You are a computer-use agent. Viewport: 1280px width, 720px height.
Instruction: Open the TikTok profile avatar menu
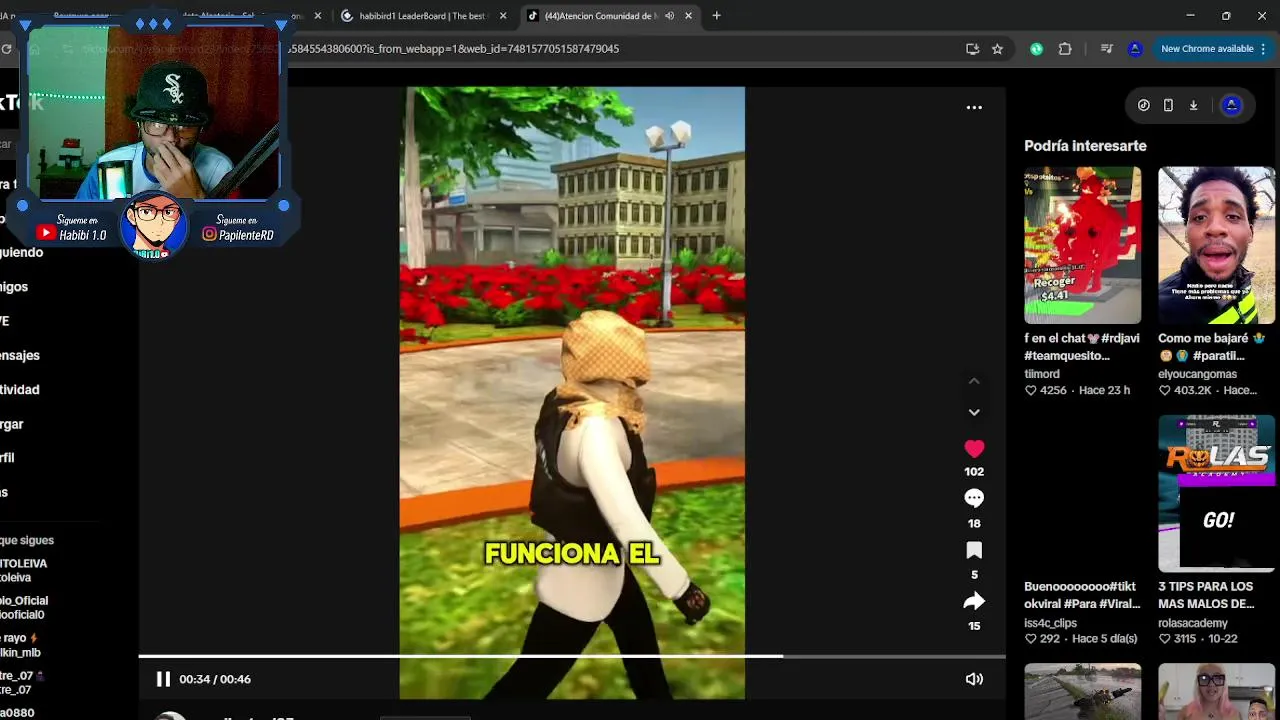tap(1231, 105)
